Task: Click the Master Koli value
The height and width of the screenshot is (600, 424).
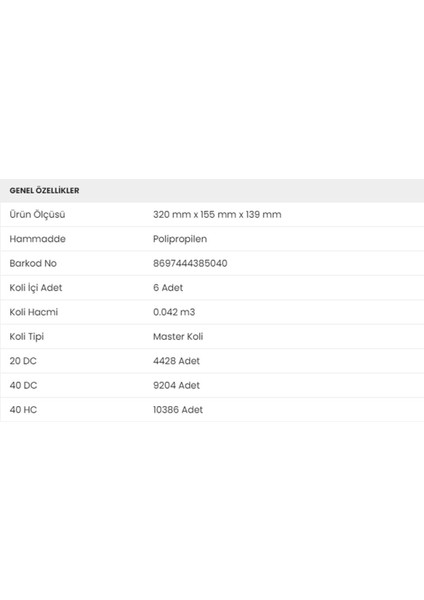Action: coord(178,337)
